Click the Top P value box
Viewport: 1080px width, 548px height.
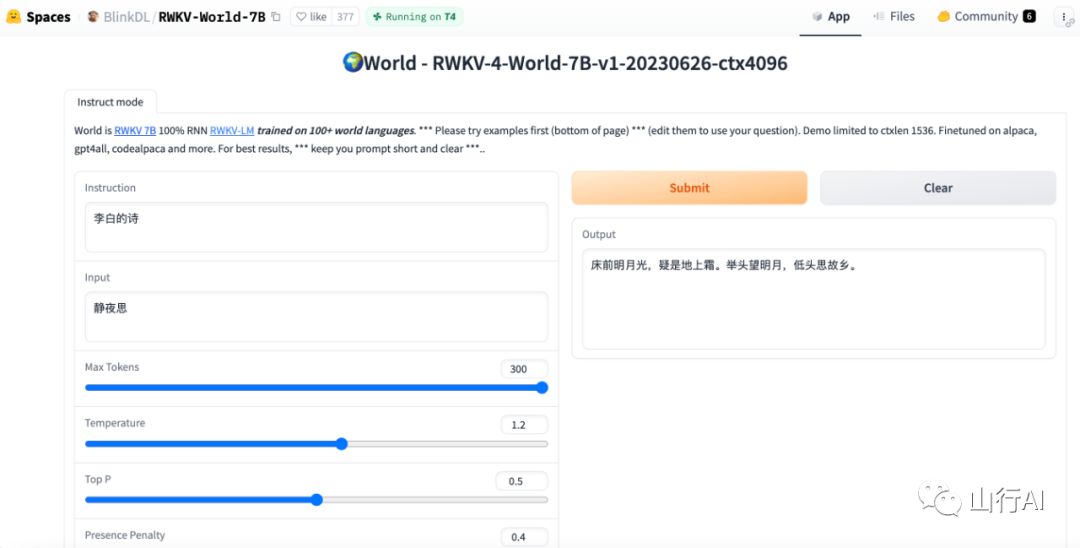coord(521,481)
